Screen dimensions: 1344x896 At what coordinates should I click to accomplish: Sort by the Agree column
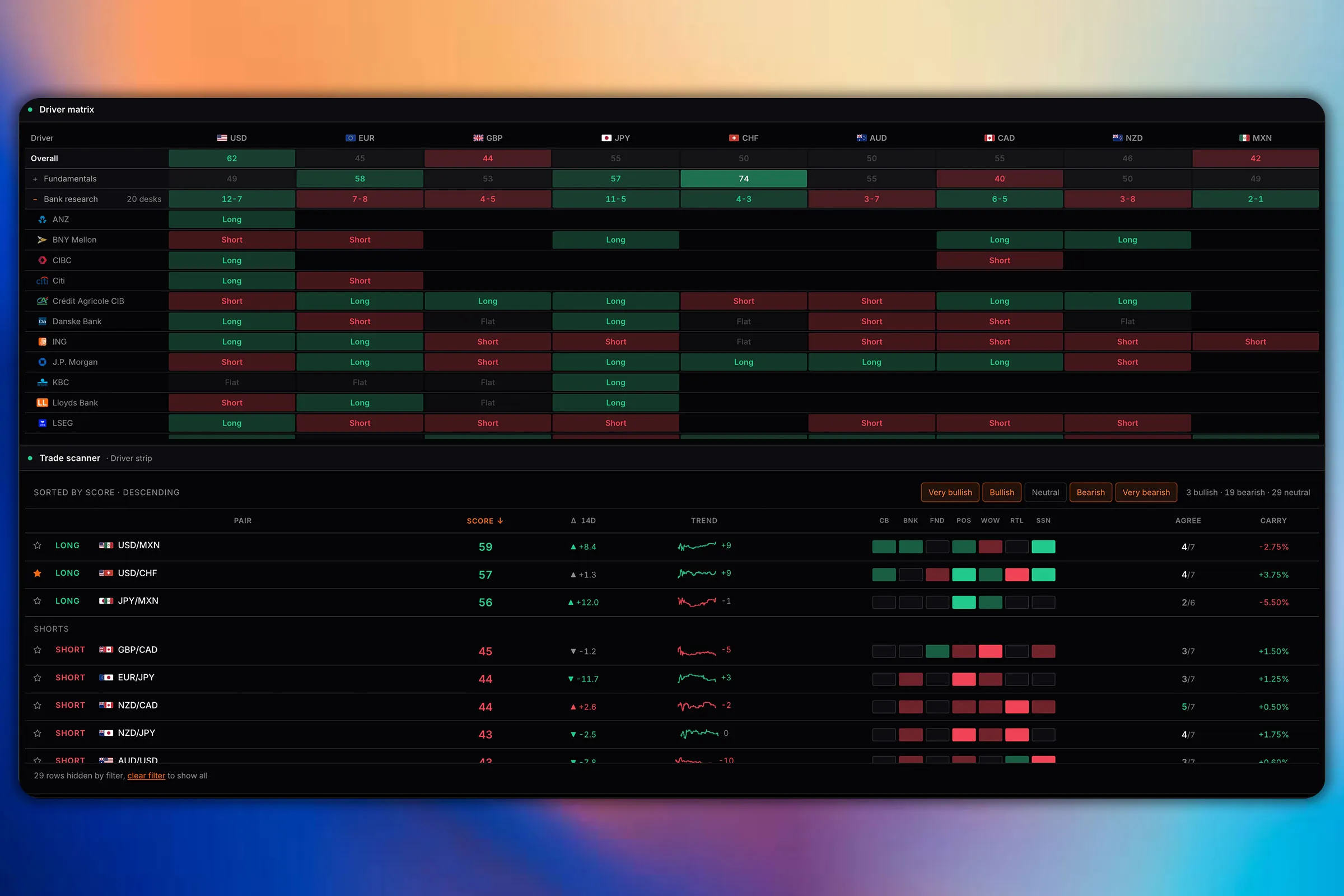1188,521
